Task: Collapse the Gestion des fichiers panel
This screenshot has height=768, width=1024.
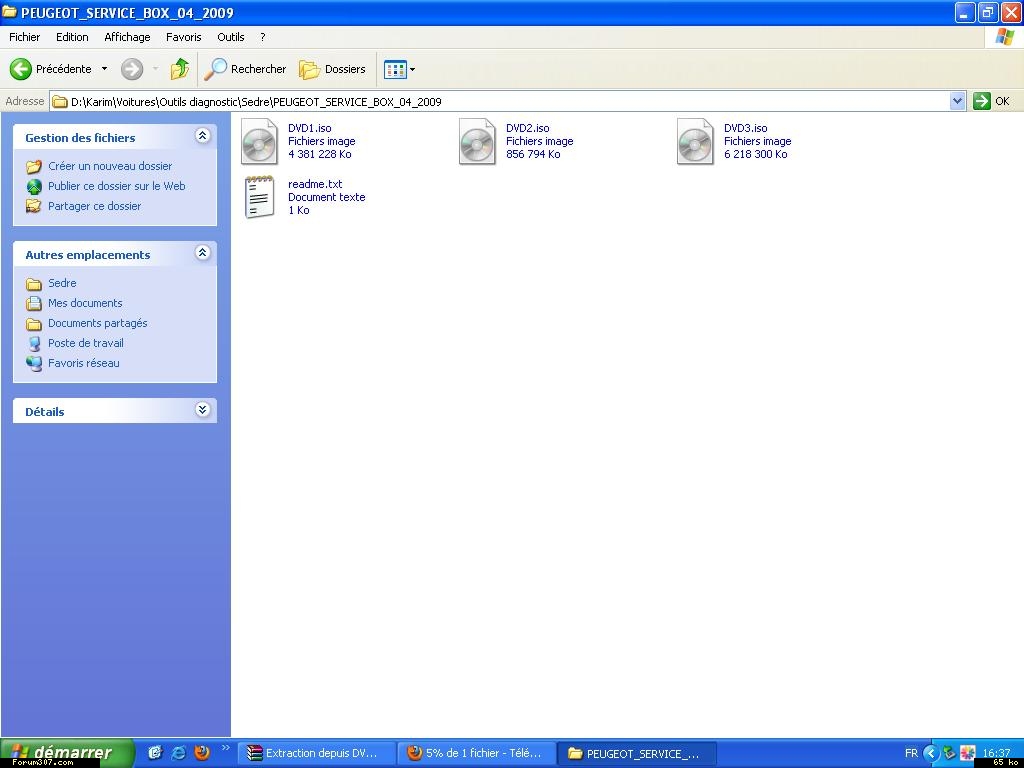Action: (x=202, y=135)
